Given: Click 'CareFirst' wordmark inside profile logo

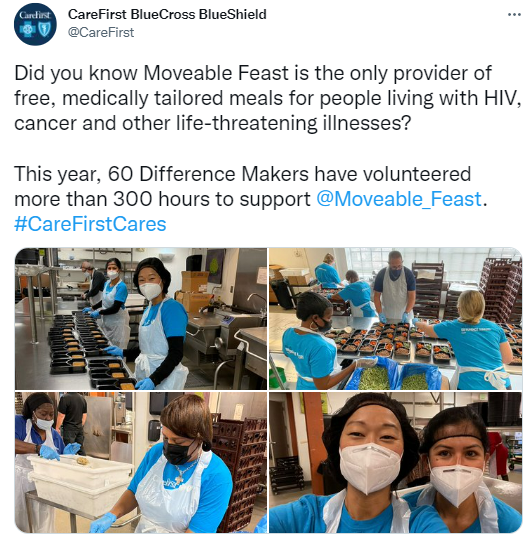Looking at the screenshot, I should click(x=35, y=15).
